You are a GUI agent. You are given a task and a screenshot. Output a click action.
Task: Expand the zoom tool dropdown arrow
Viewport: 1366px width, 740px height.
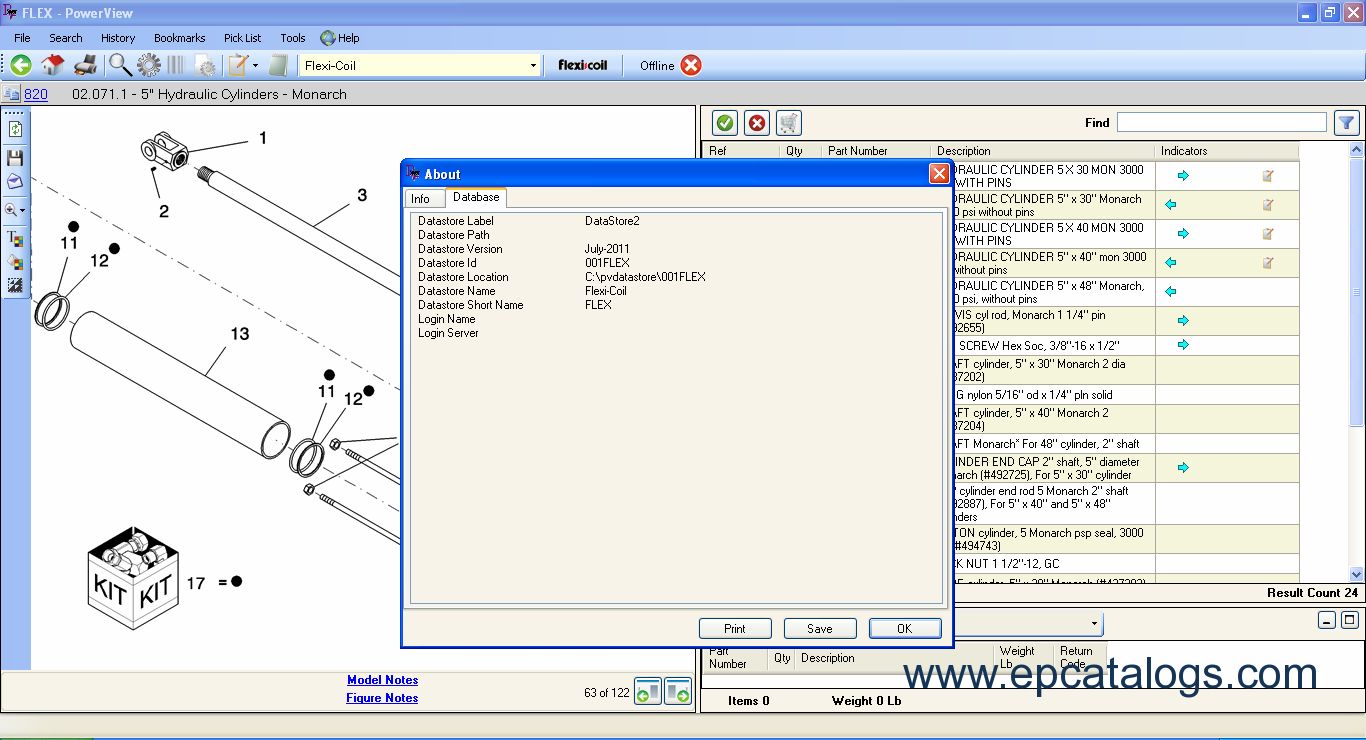[23, 211]
